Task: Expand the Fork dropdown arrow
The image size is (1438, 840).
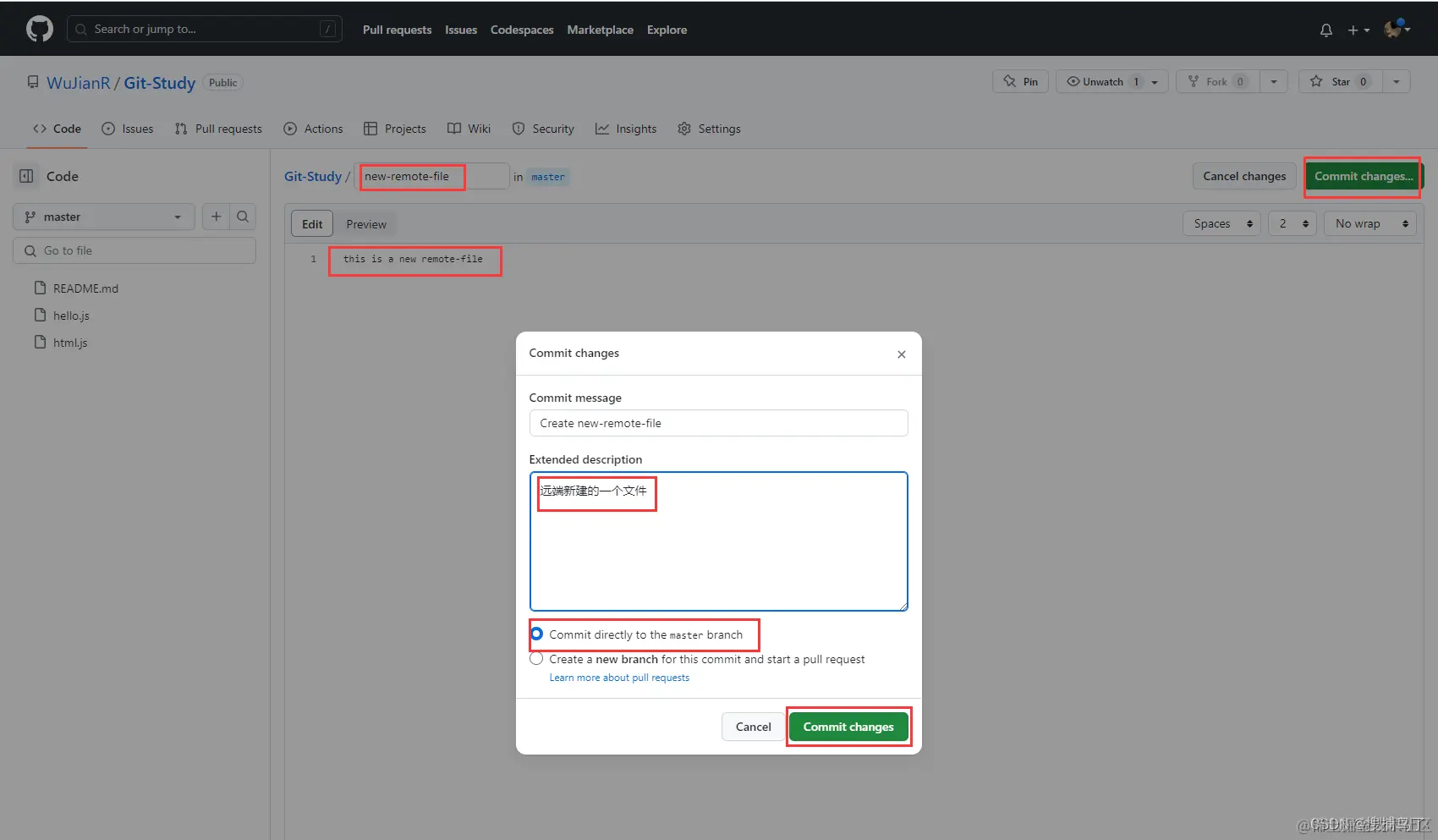Action: coord(1274,82)
